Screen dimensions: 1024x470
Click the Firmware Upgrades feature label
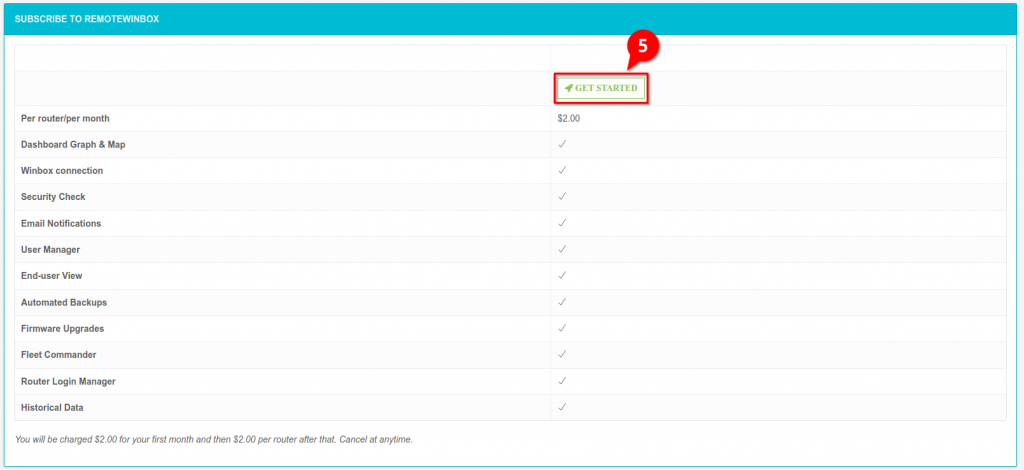[x=62, y=328]
